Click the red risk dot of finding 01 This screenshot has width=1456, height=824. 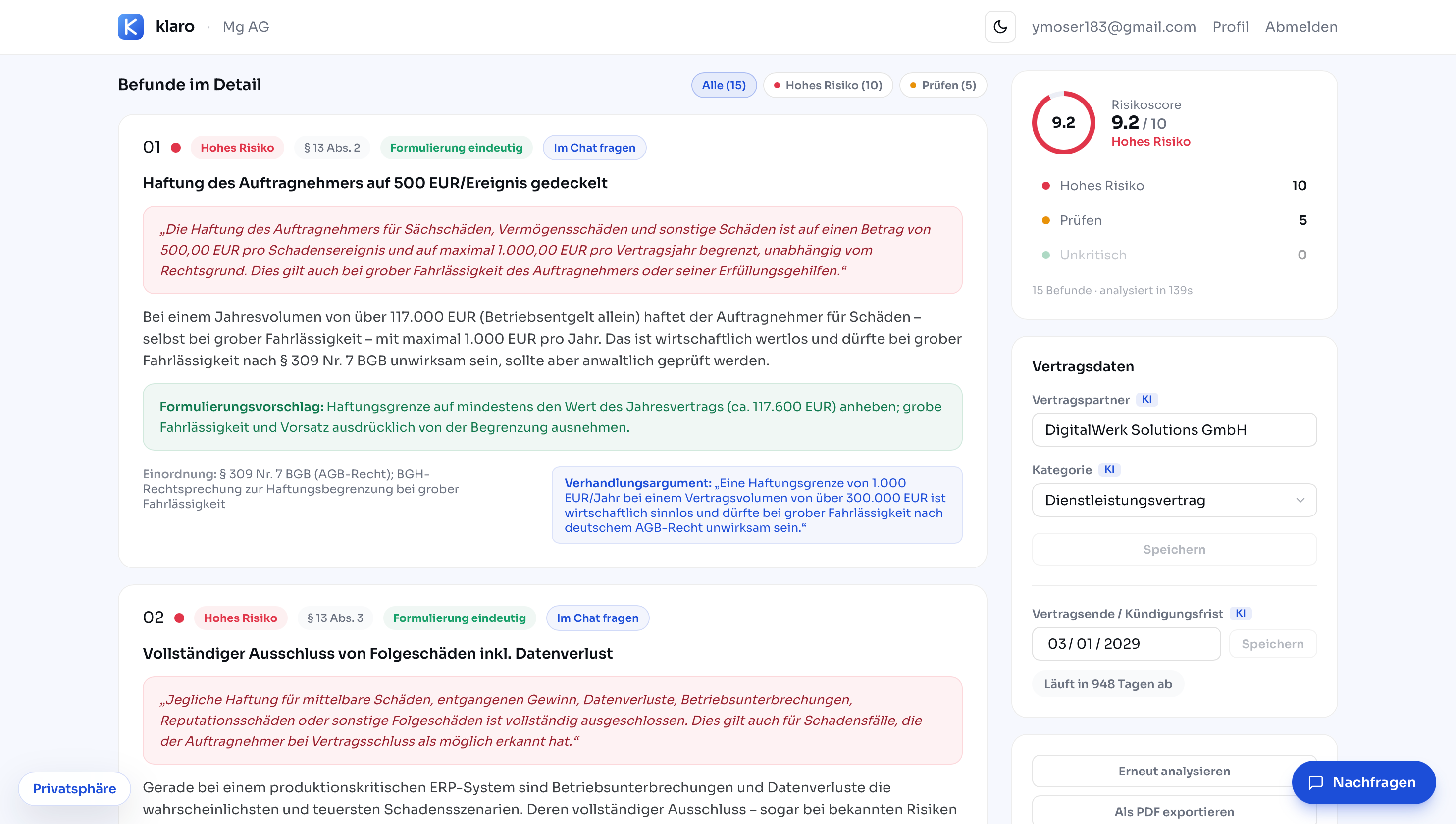click(x=176, y=148)
